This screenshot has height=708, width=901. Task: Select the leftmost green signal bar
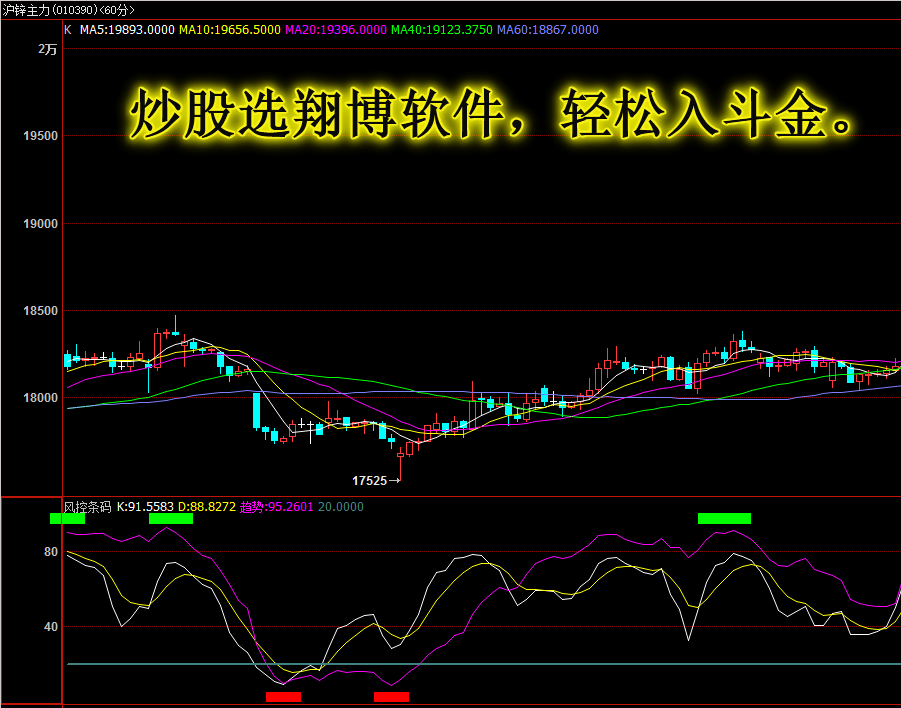[x=67, y=518]
